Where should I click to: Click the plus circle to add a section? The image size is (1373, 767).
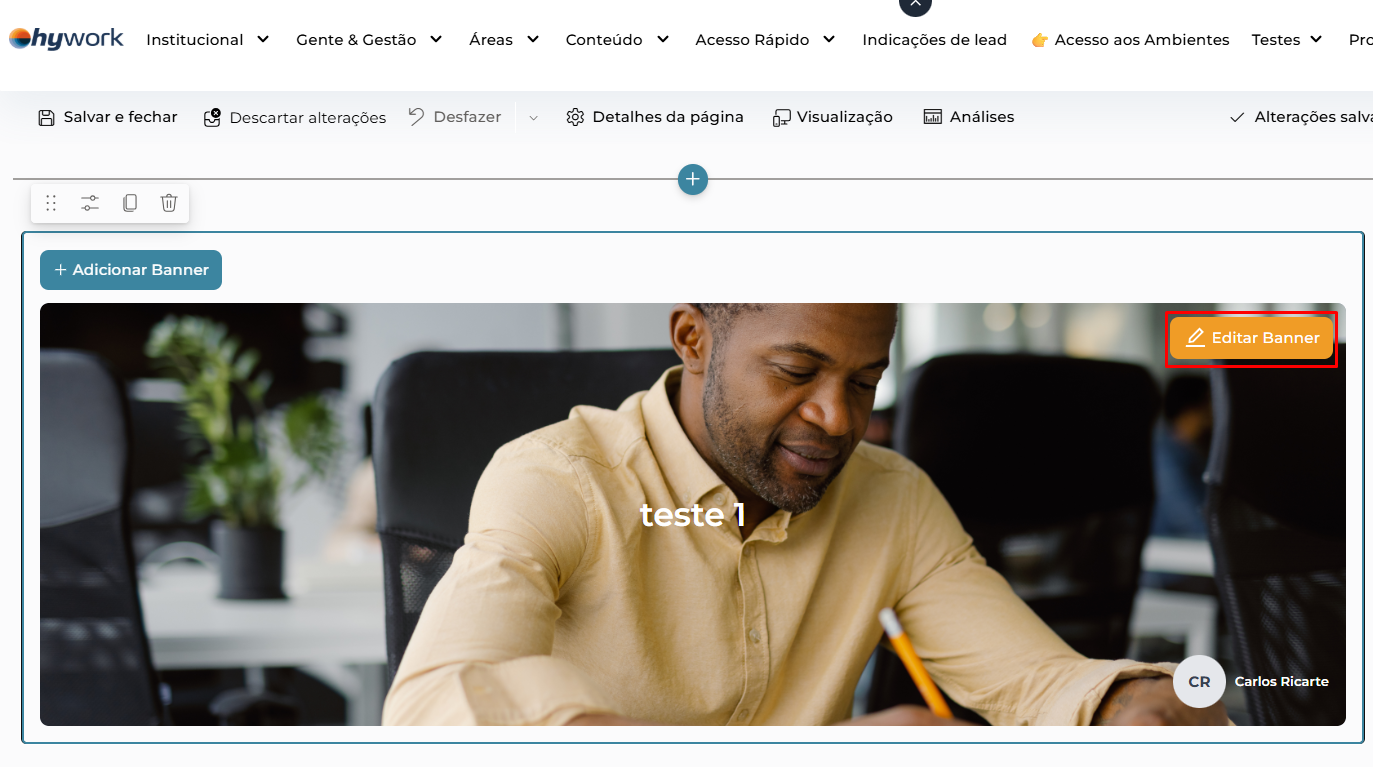pyautogui.click(x=693, y=180)
